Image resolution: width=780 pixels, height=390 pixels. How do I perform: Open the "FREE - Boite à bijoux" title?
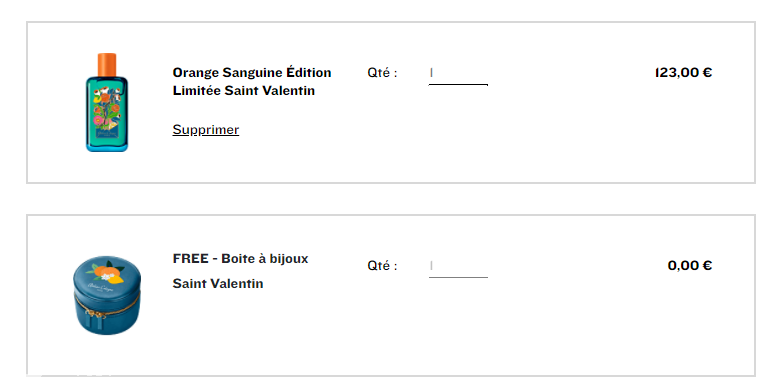240,259
